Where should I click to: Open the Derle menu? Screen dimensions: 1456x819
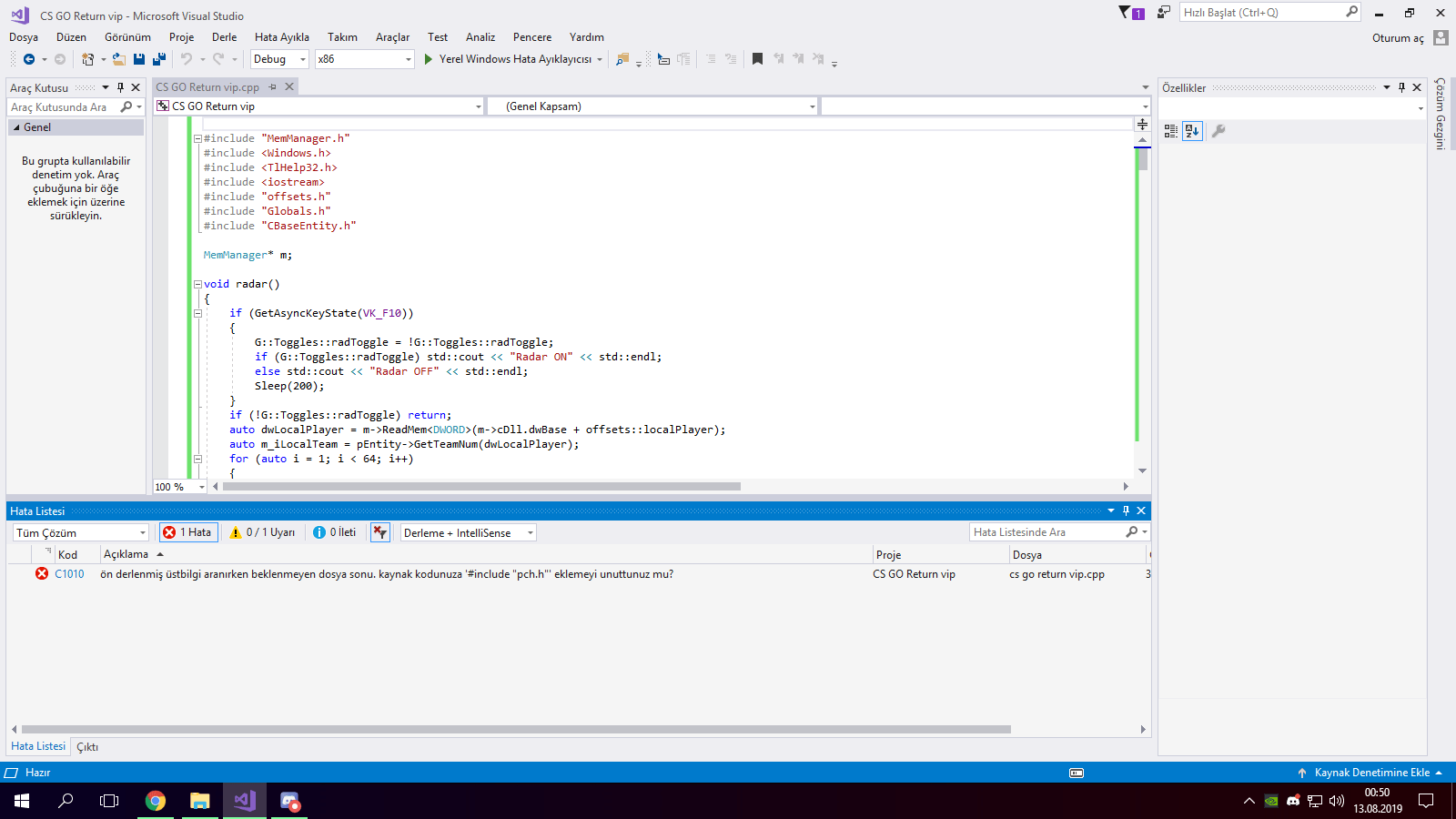(x=224, y=37)
